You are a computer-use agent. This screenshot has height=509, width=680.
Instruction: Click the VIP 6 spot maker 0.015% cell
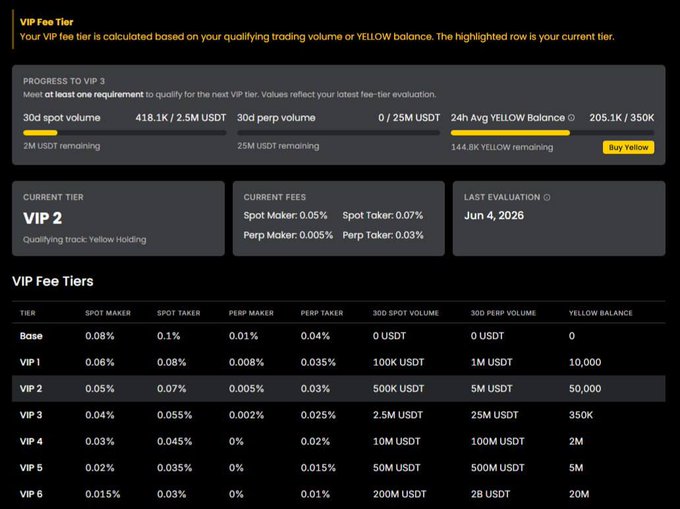[102, 494]
